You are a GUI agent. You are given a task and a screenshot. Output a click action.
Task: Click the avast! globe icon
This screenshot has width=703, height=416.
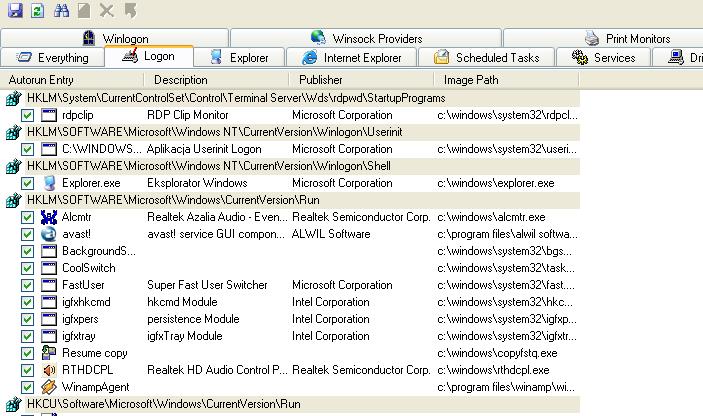click(x=49, y=234)
